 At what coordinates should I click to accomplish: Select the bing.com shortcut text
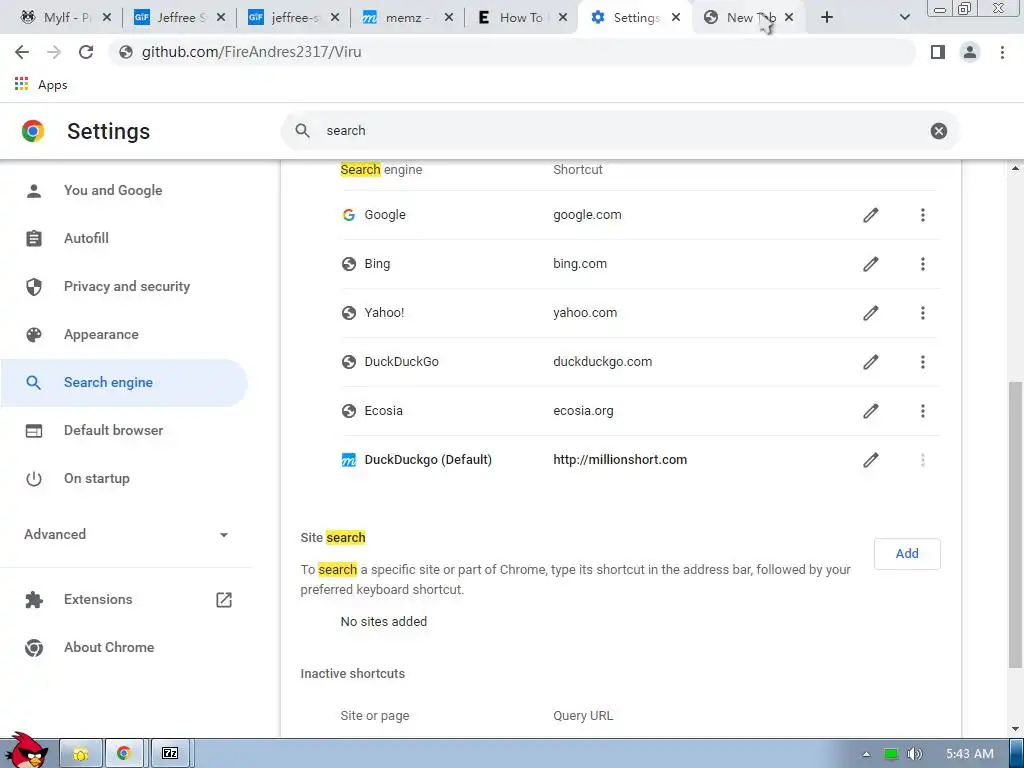pyautogui.click(x=580, y=264)
